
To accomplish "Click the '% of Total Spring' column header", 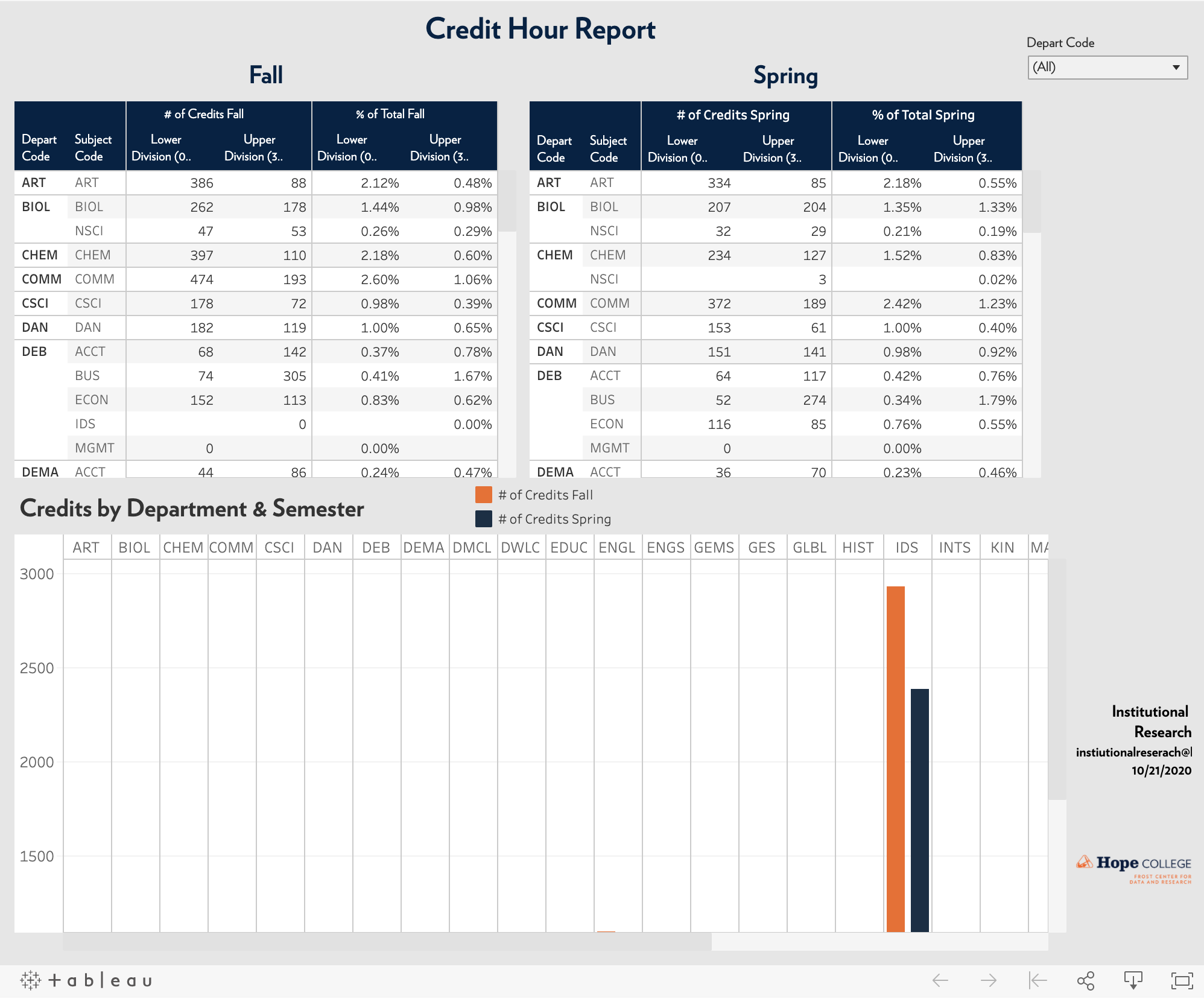I will pos(923,115).
